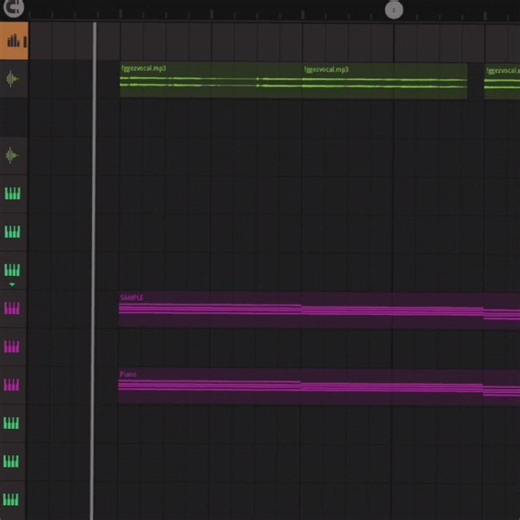The image size is (520, 520).
Task: Select the bottom-most green keyboard track icon
Action: tap(11, 500)
